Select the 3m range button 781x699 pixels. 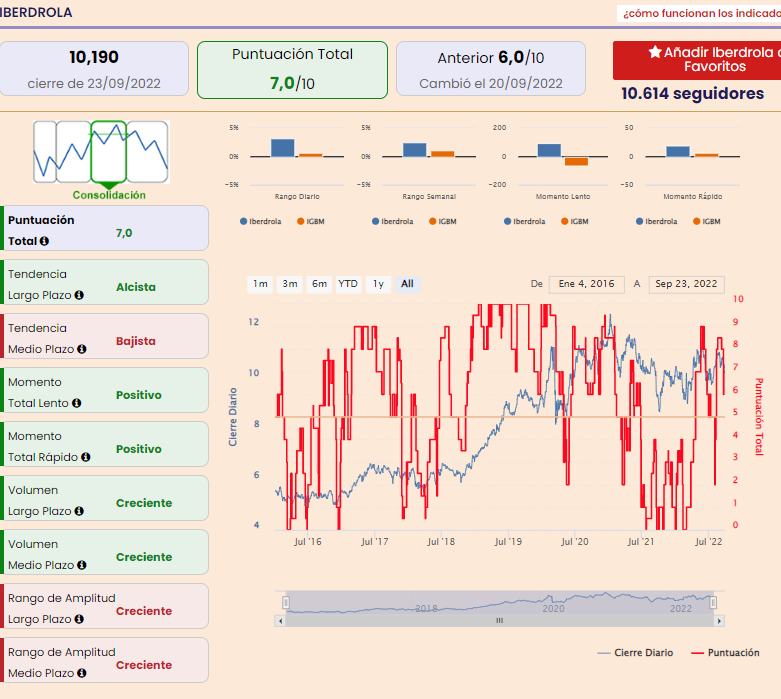pos(289,284)
